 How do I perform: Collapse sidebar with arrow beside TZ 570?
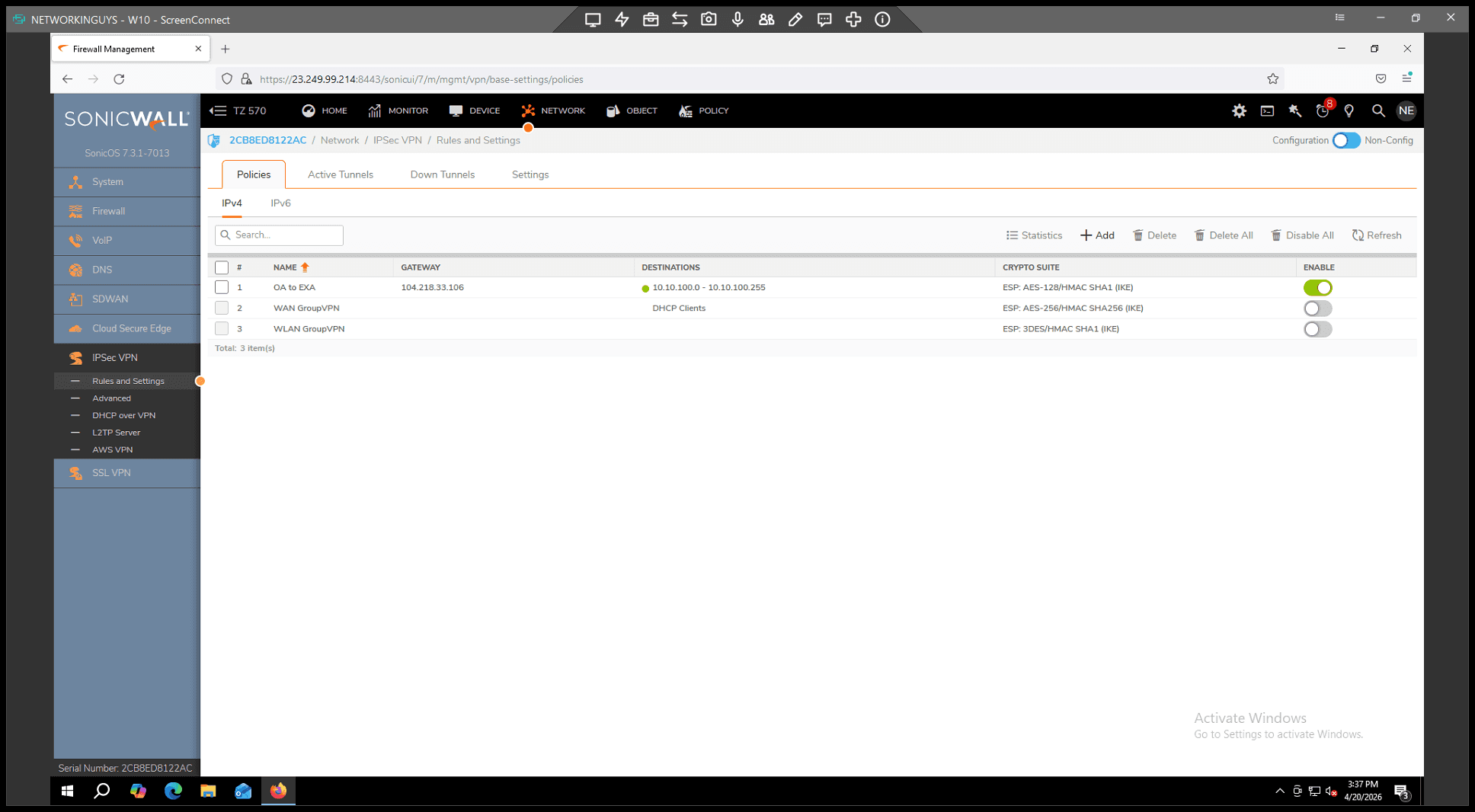(x=218, y=110)
